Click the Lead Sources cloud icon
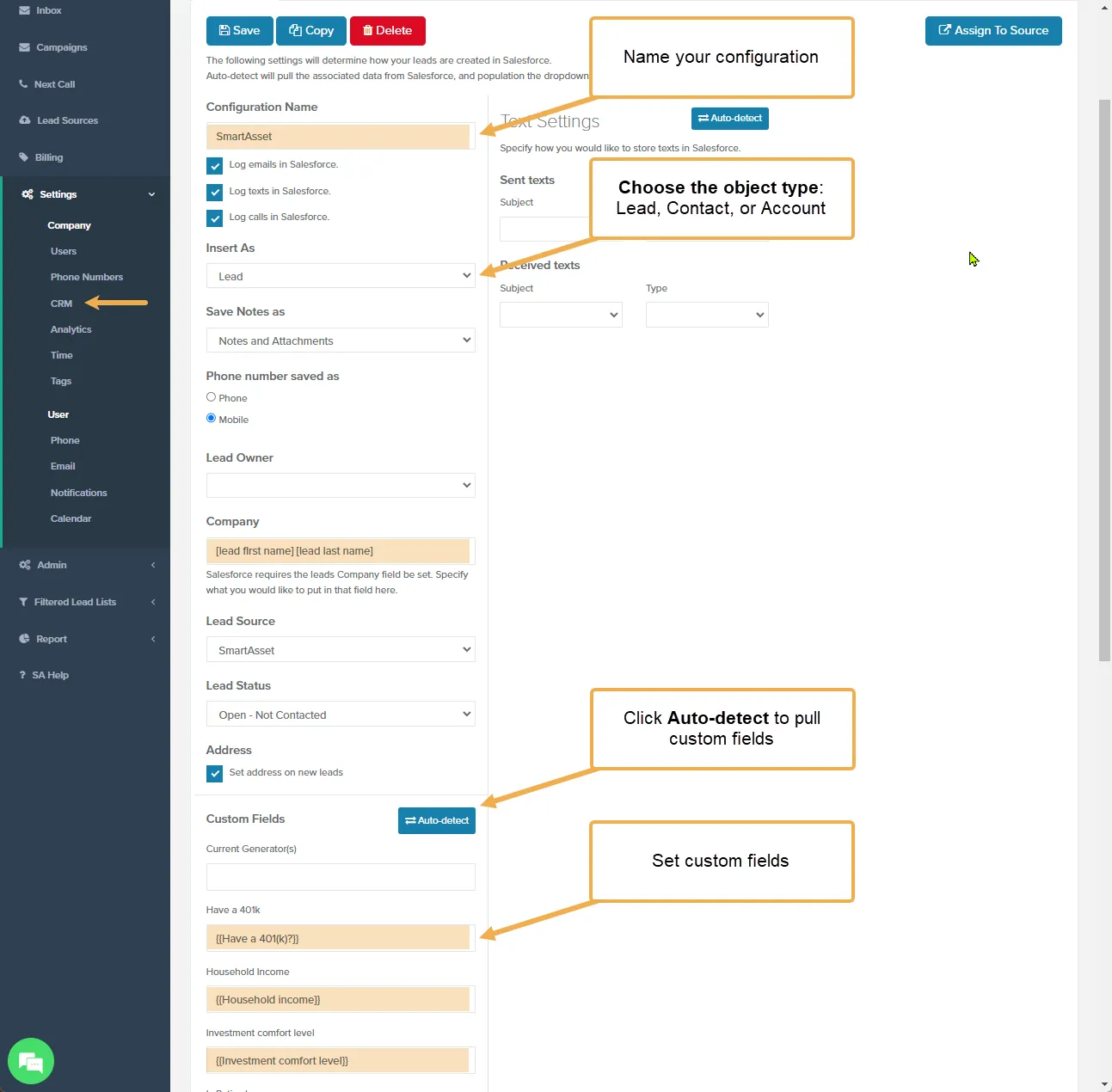The height and width of the screenshot is (1092, 1112). click(x=25, y=120)
